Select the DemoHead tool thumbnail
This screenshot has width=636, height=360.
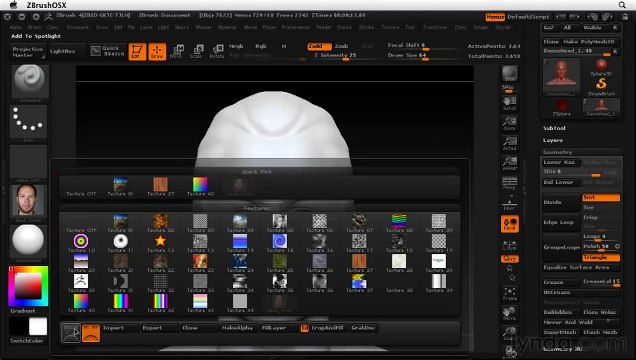(561, 77)
